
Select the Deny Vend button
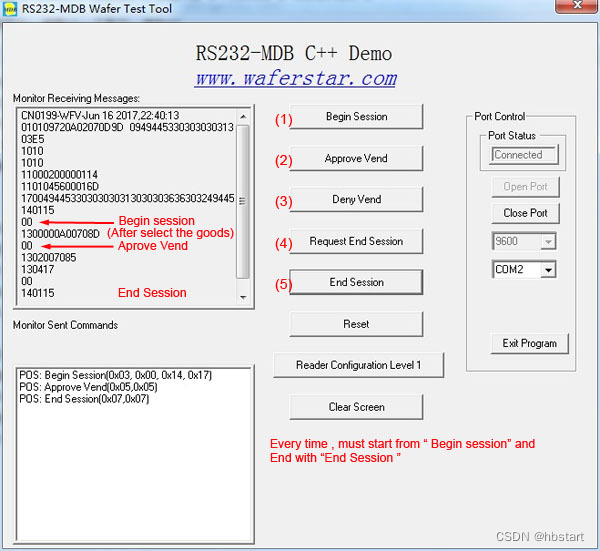(356, 199)
